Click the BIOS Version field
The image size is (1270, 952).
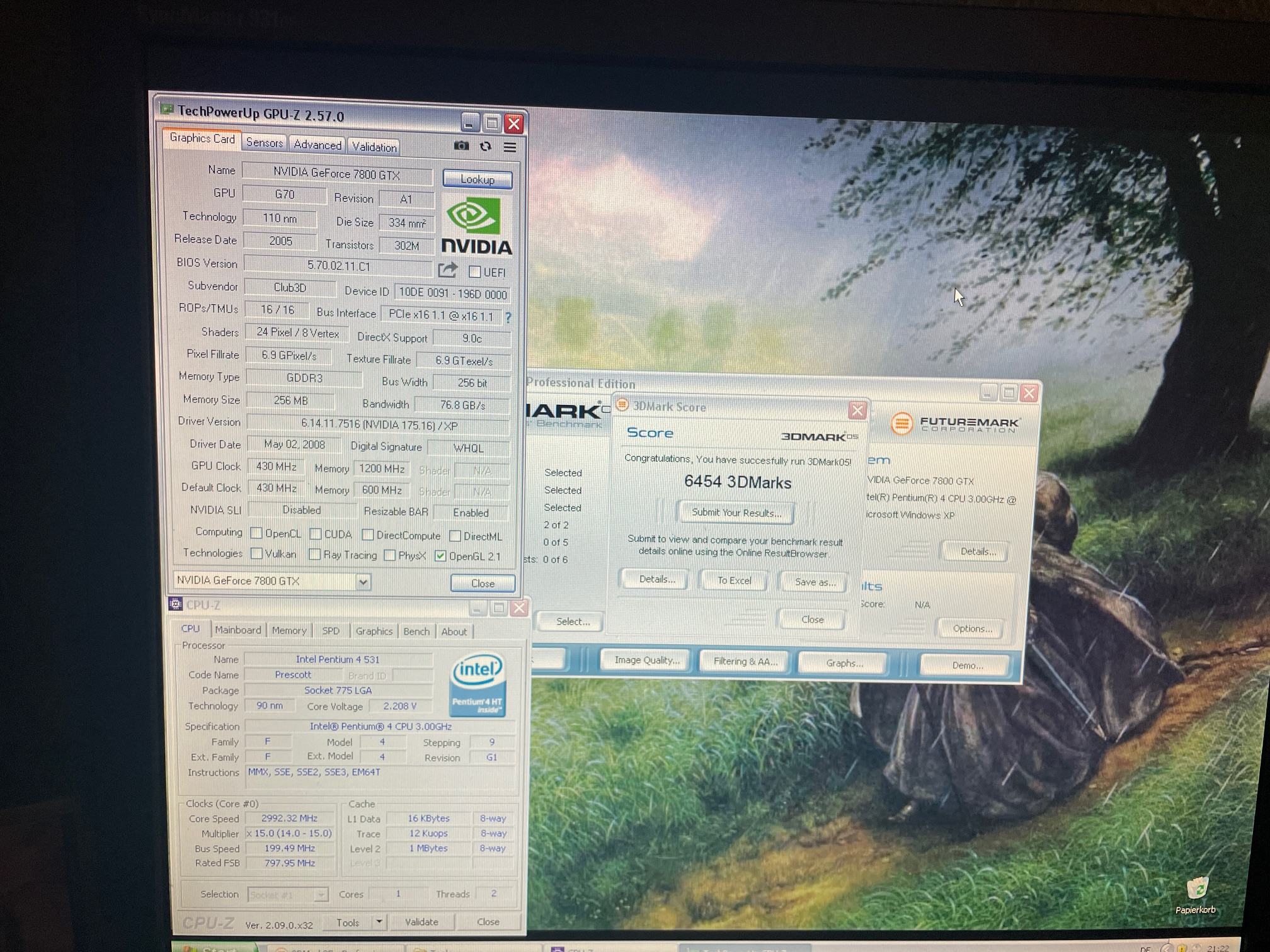tap(338, 266)
